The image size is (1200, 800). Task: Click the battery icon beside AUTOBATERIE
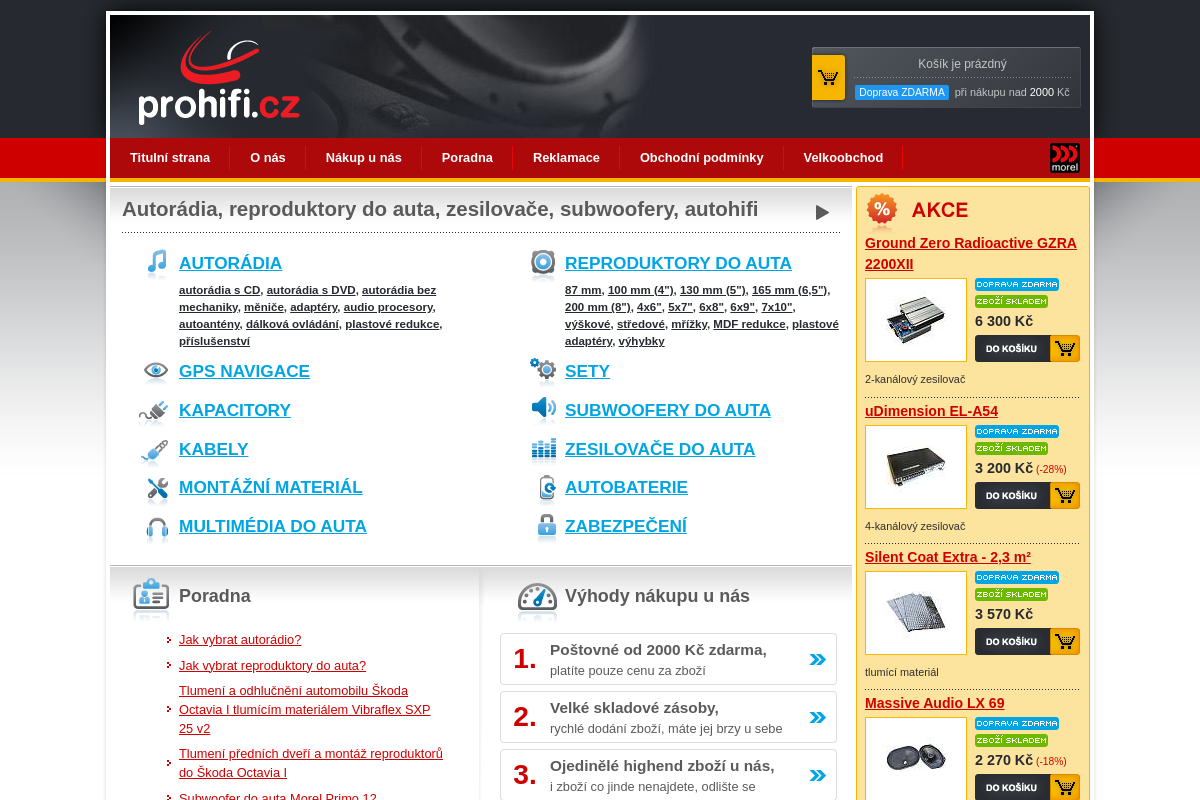pyautogui.click(x=544, y=488)
